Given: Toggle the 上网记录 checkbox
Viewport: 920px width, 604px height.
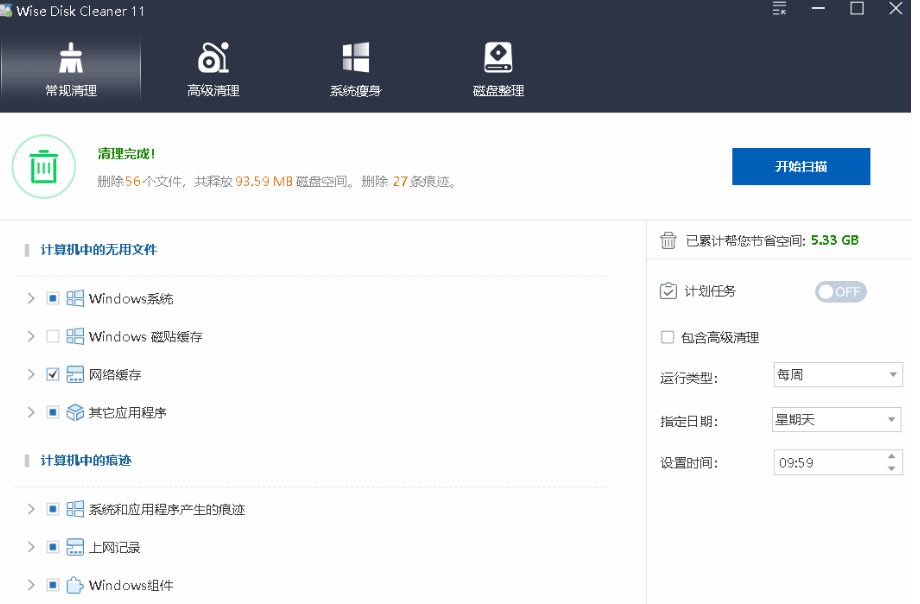Looking at the screenshot, I should pyautogui.click(x=53, y=547).
